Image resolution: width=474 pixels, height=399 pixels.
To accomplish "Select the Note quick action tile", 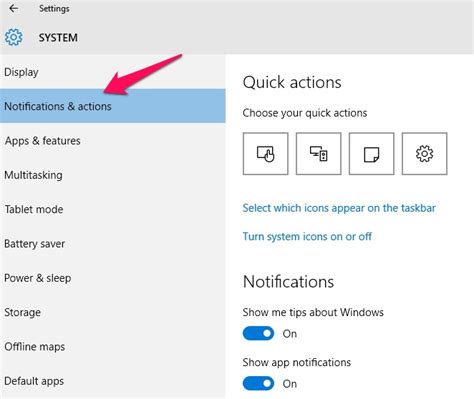I will pos(371,154).
